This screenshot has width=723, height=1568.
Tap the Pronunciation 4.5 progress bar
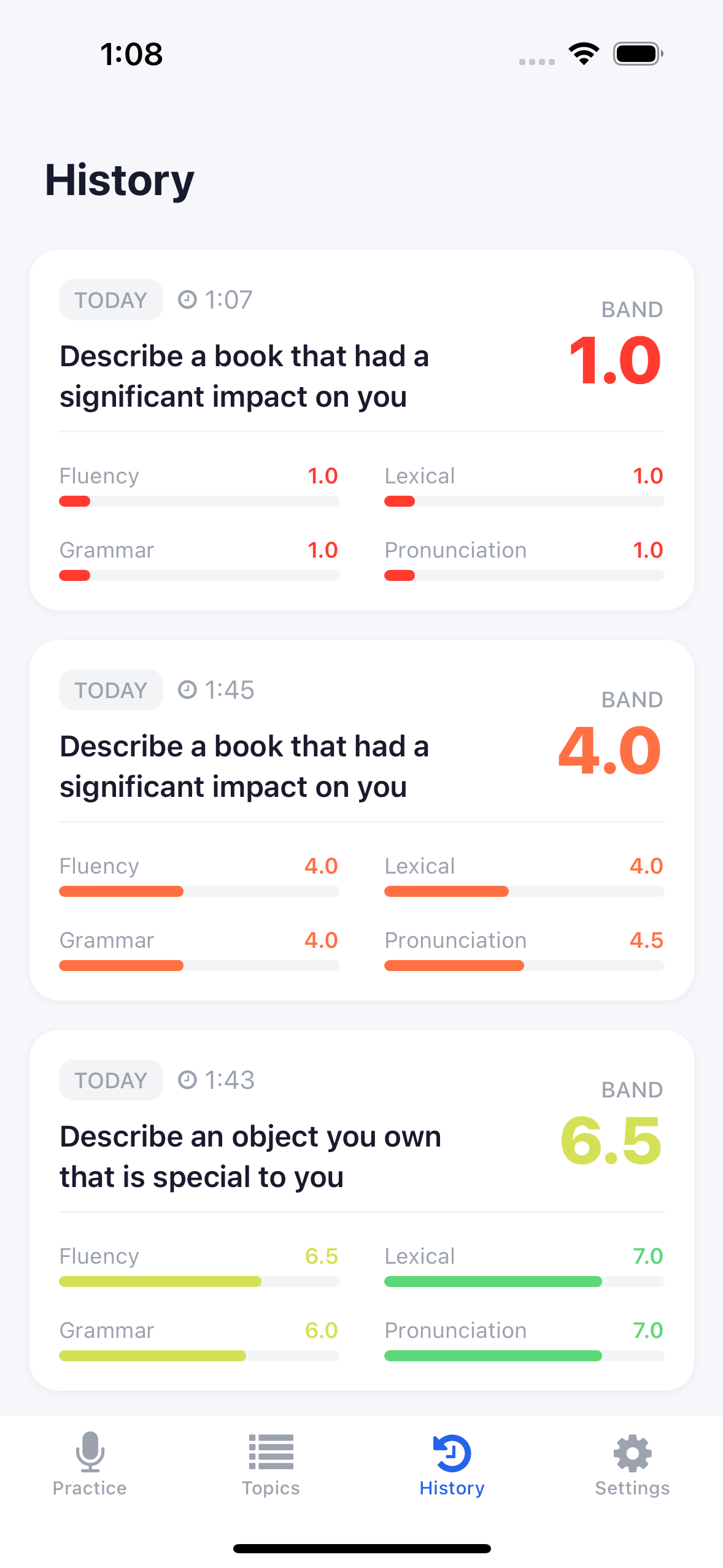tap(524, 966)
